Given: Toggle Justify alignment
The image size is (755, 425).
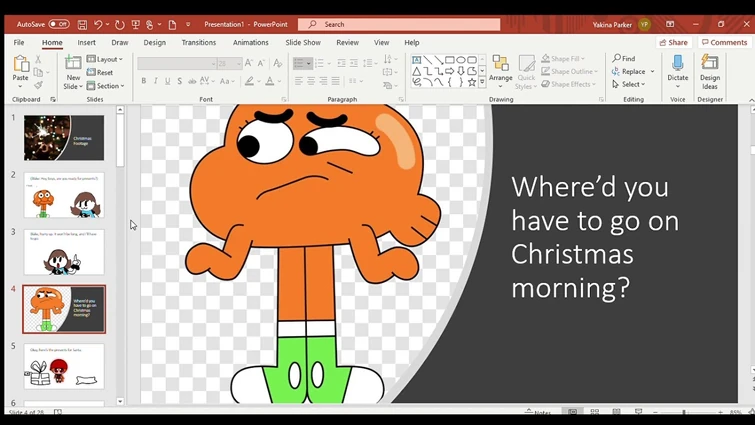Looking at the screenshot, I should pyautogui.click(x=336, y=81).
